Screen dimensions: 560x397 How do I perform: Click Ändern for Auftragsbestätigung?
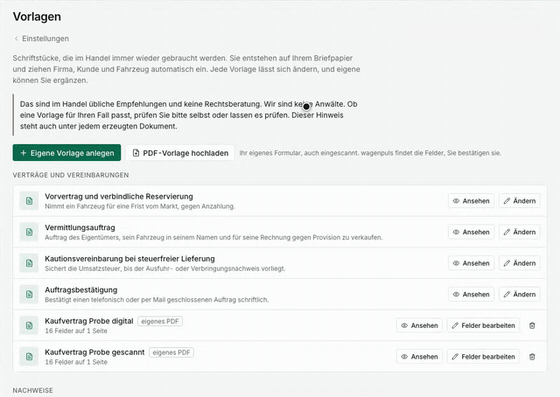[x=520, y=295]
